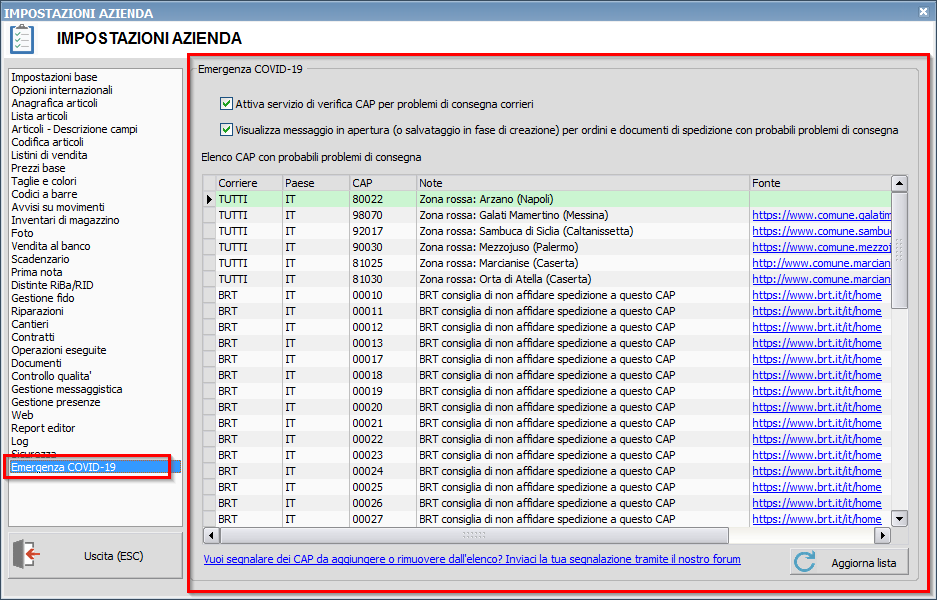Click the Note column header
The image size is (937, 600).
click(x=583, y=183)
